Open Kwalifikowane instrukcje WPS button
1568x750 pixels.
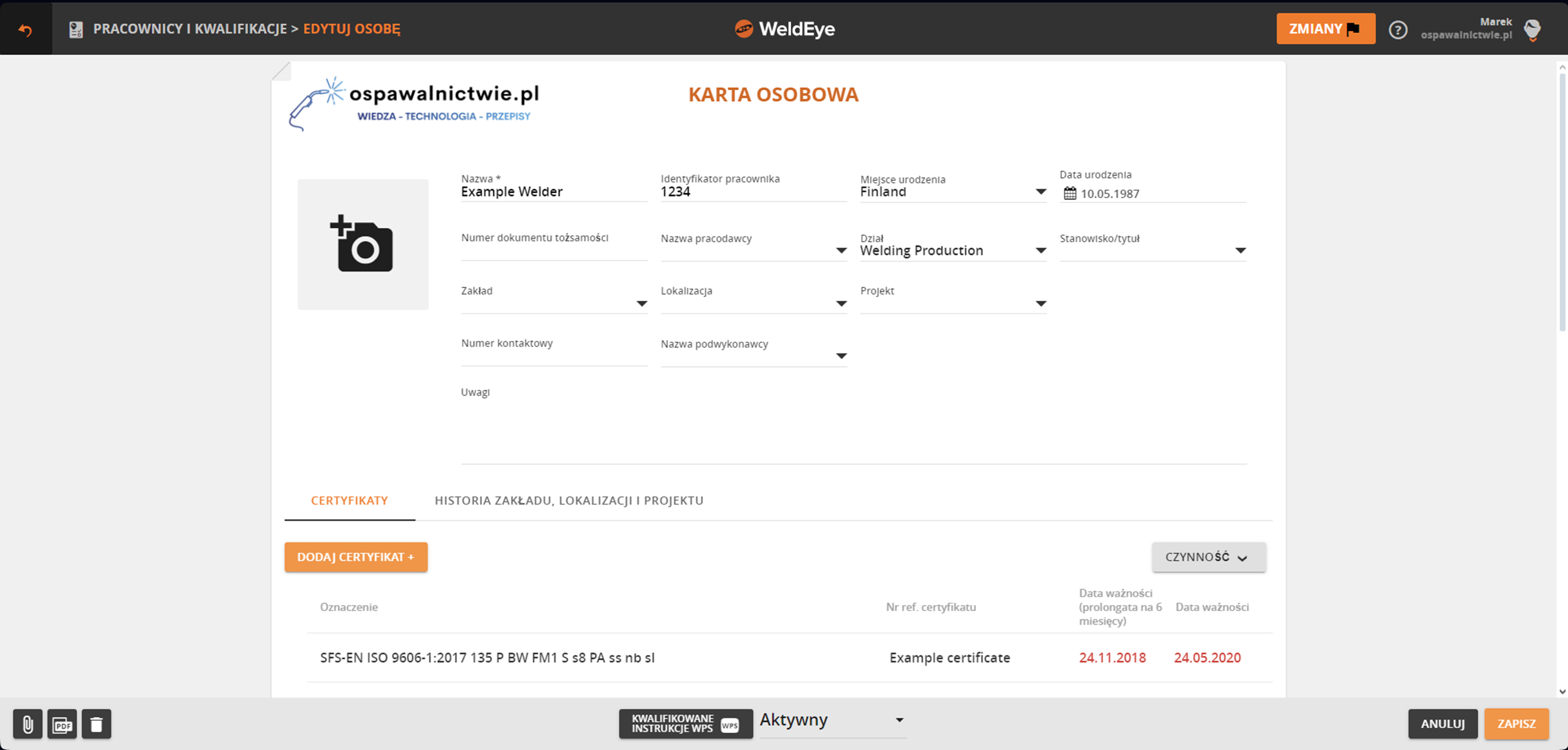tap(685, 724)
